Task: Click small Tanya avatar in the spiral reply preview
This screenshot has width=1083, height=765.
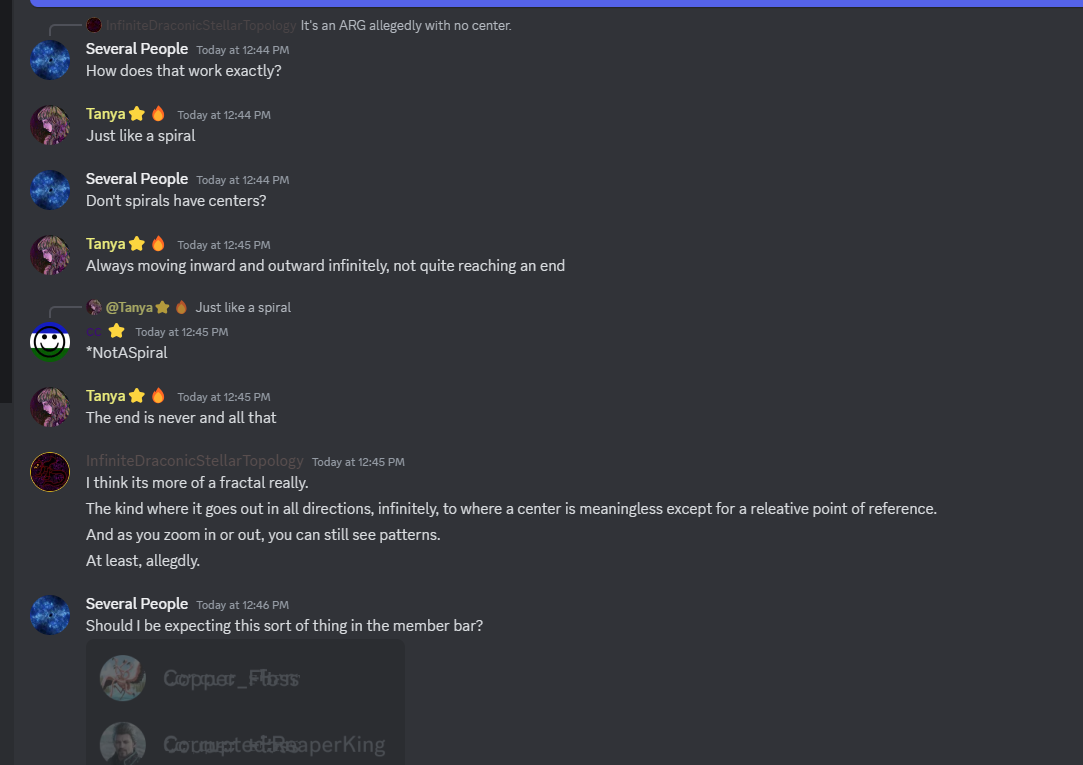Action: (x=94, y=307)
